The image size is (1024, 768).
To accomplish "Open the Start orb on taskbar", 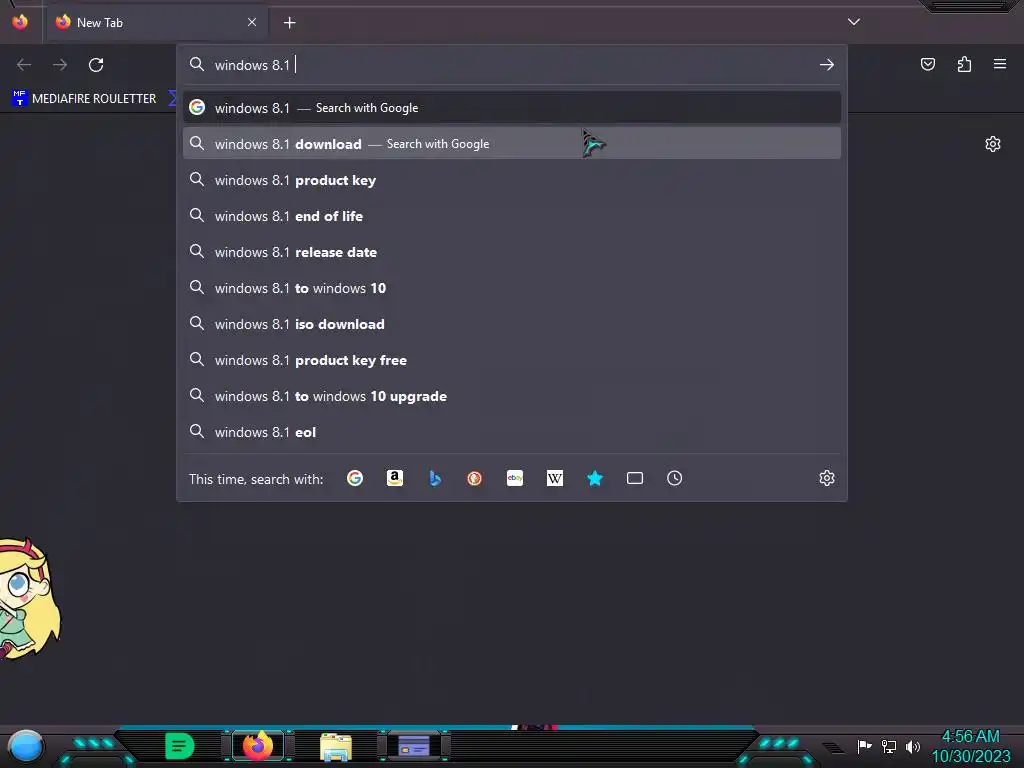I will [26, 746].
